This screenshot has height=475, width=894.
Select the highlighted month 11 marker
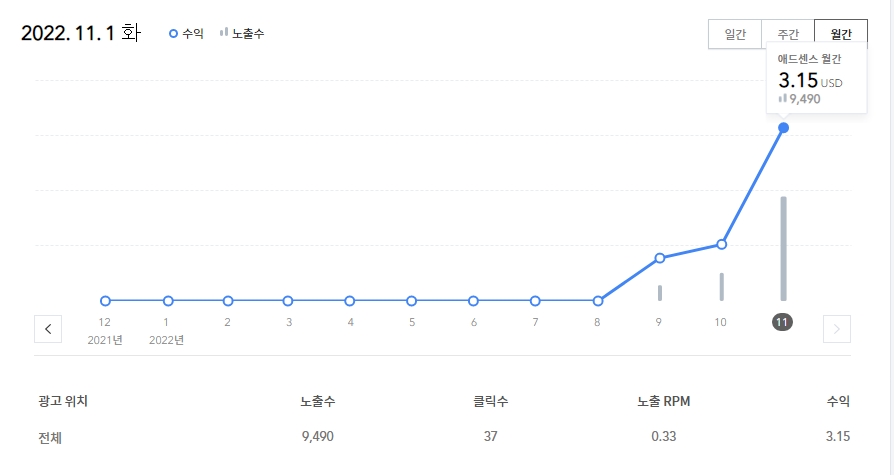pyautogui.click(x=782, y=322)
